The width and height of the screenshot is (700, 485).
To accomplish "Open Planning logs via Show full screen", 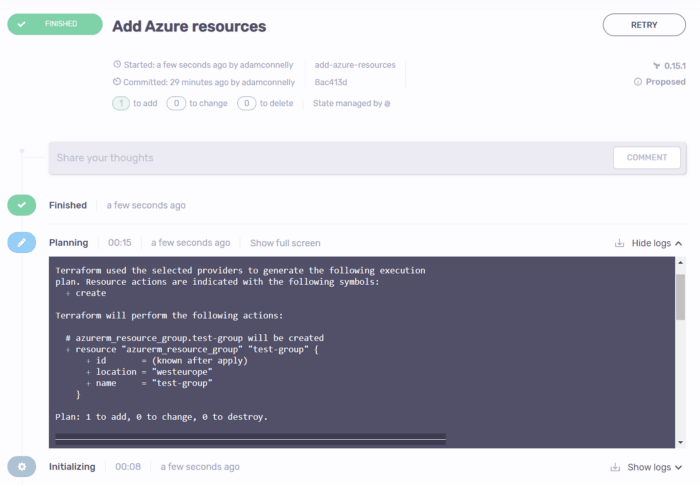I will [285, 243].
